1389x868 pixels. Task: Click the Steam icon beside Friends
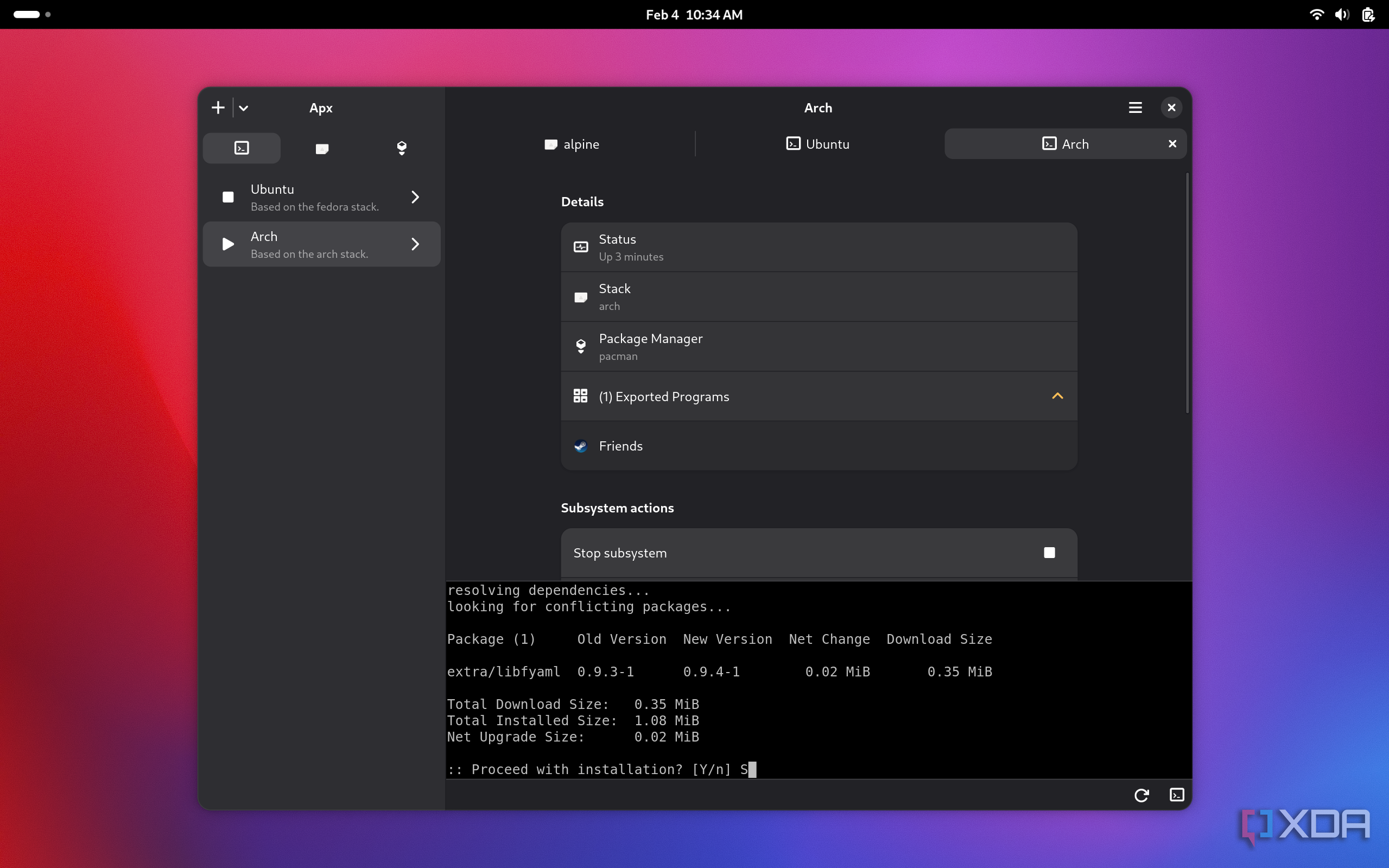580,446
